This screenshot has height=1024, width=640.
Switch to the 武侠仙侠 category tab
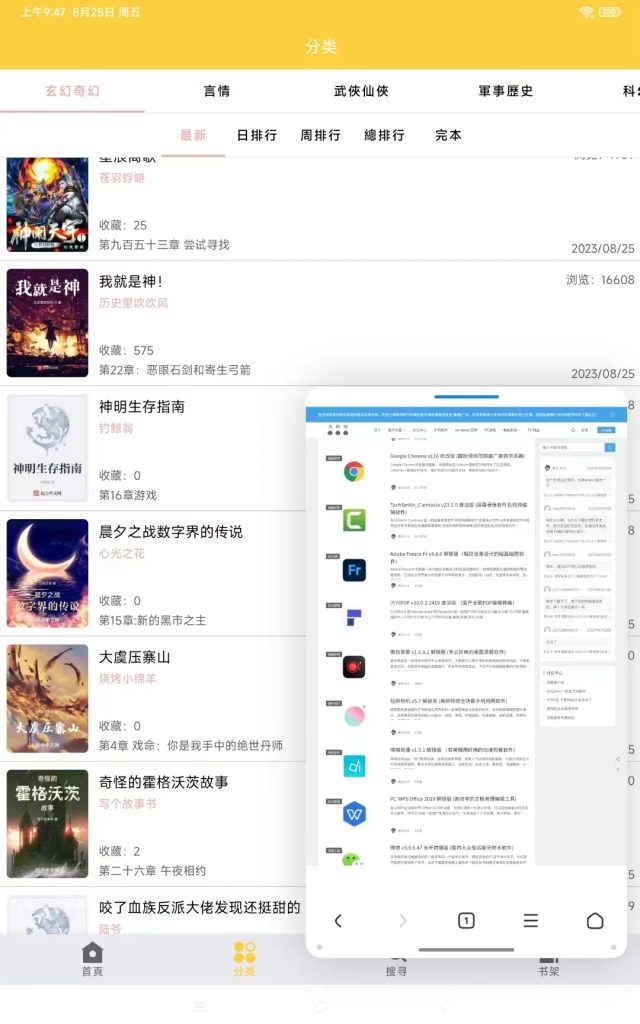tap(361, 91)
